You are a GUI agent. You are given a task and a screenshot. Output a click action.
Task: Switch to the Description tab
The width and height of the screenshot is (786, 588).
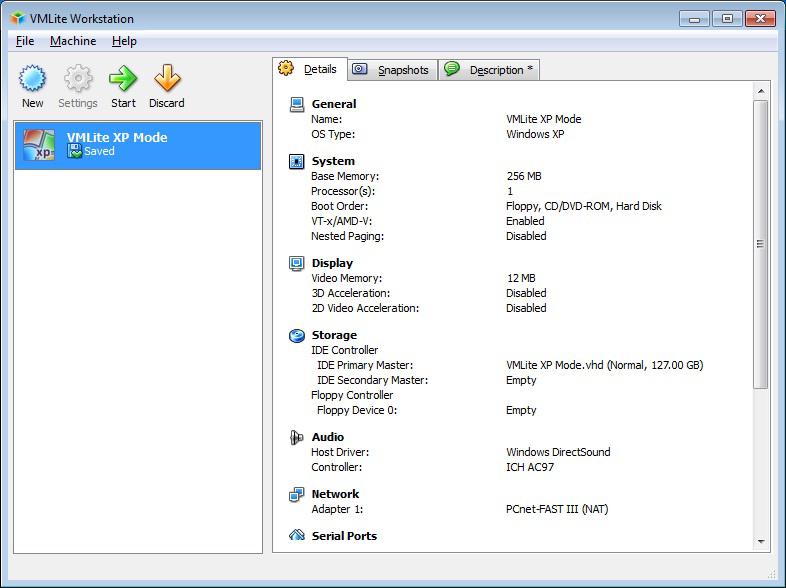click(489, 70)
